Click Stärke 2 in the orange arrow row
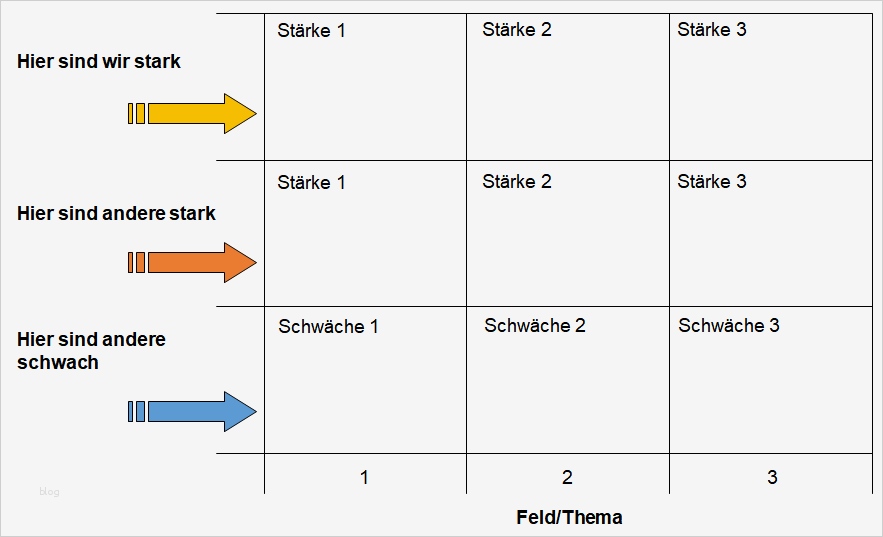 click(517, 181)
